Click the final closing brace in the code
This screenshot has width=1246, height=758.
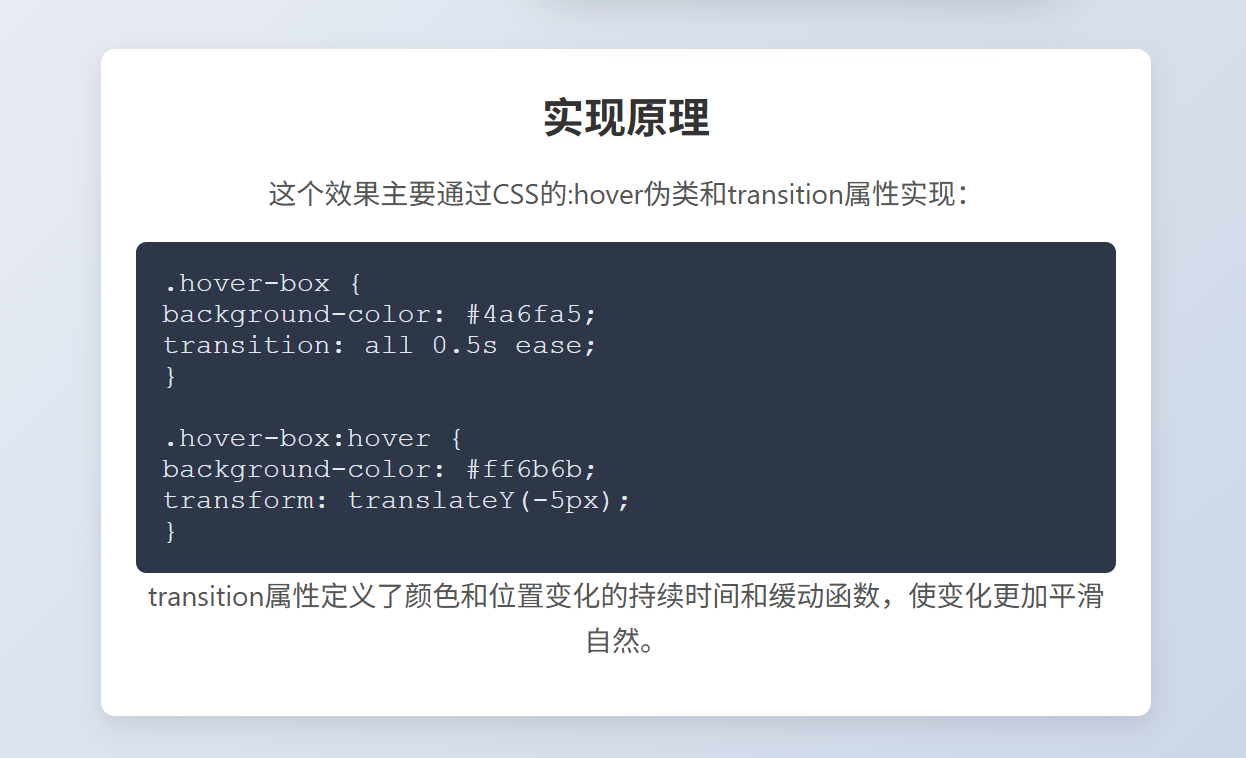pos(170,531)
